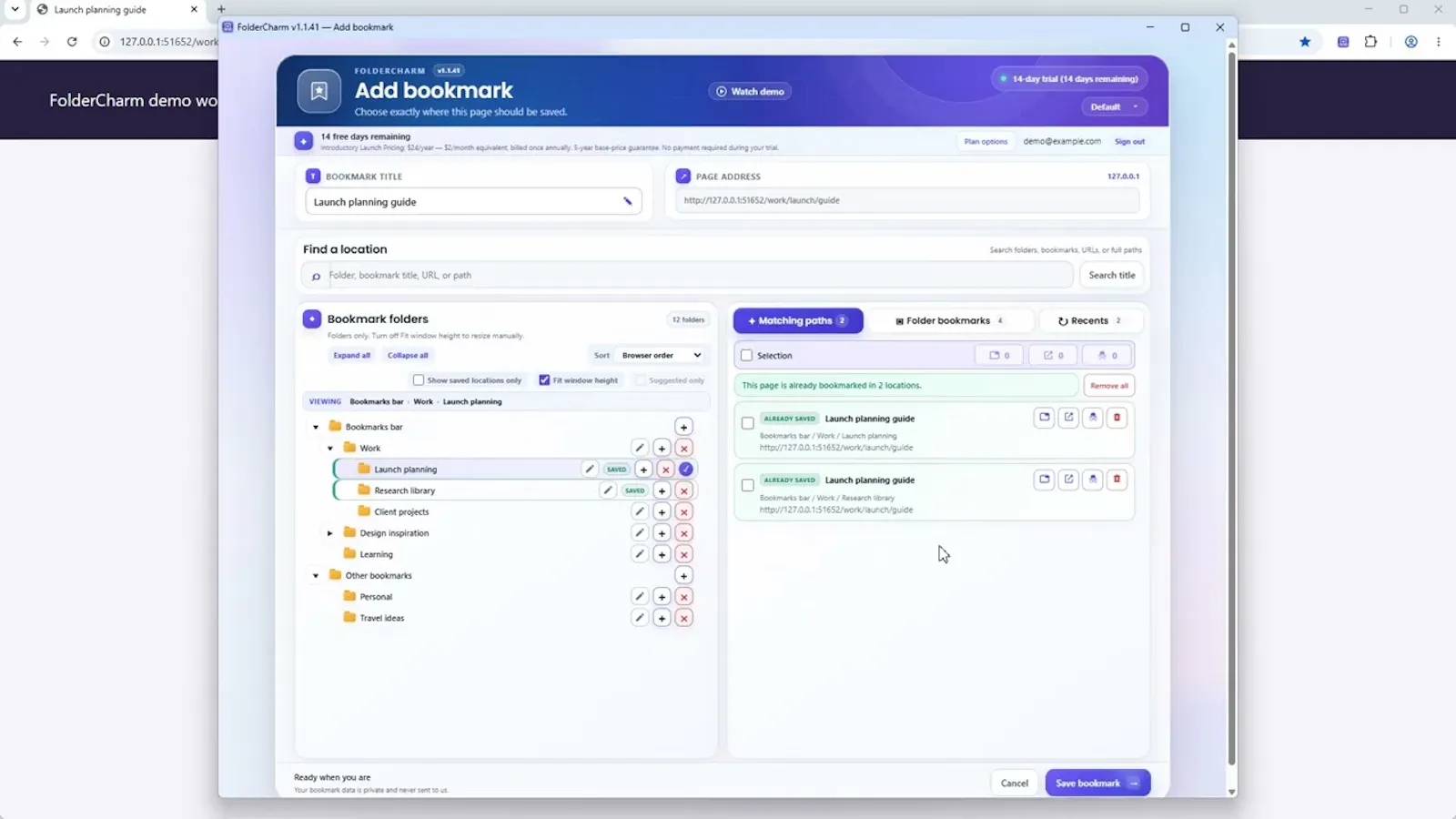Switch to Folder bookmarks tab
The width and height of the screenshot is (1456, 819).
coord(950,320)
